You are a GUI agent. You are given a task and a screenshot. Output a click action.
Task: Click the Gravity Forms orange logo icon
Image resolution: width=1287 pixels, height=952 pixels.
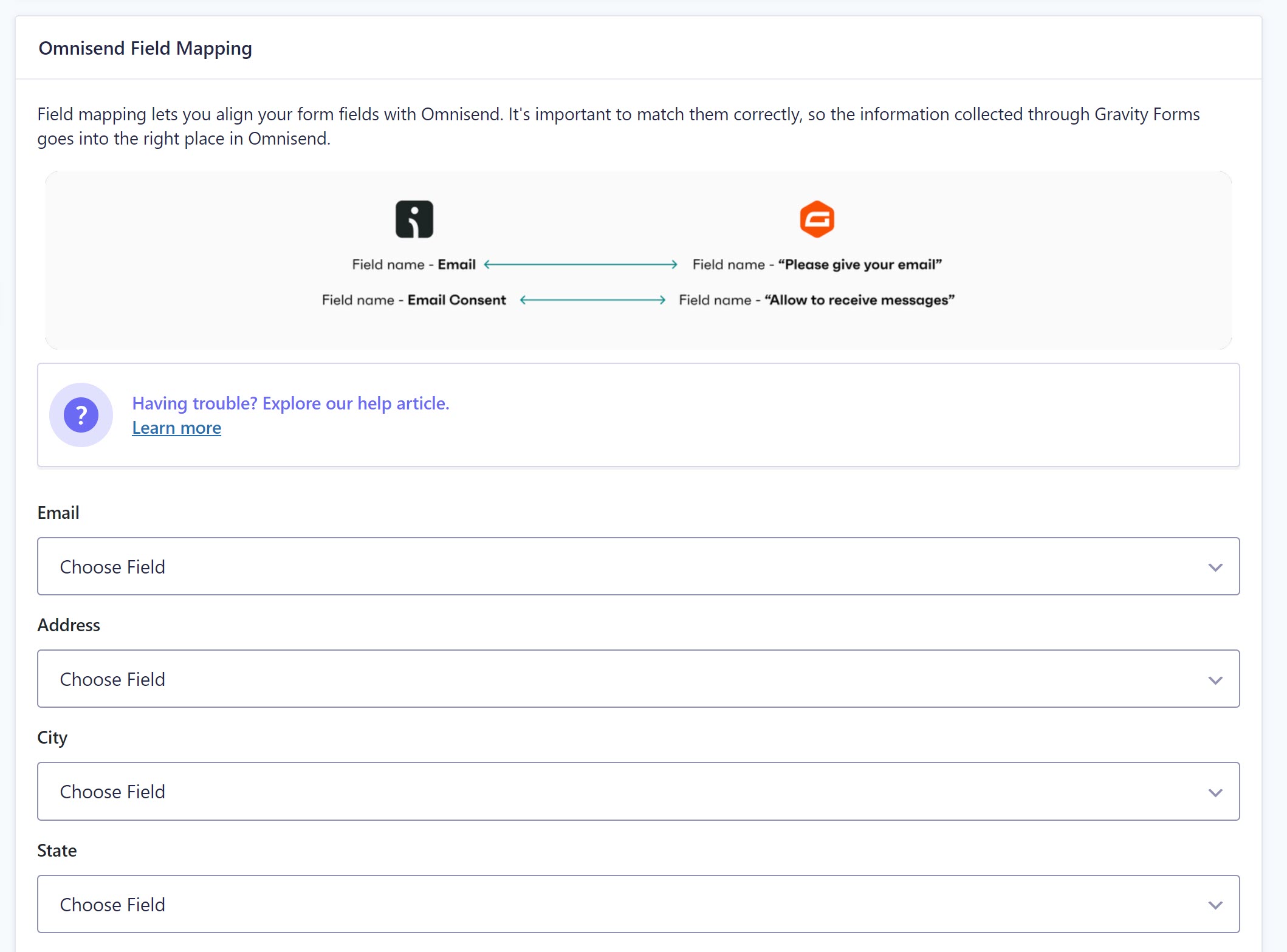point(817,219)
